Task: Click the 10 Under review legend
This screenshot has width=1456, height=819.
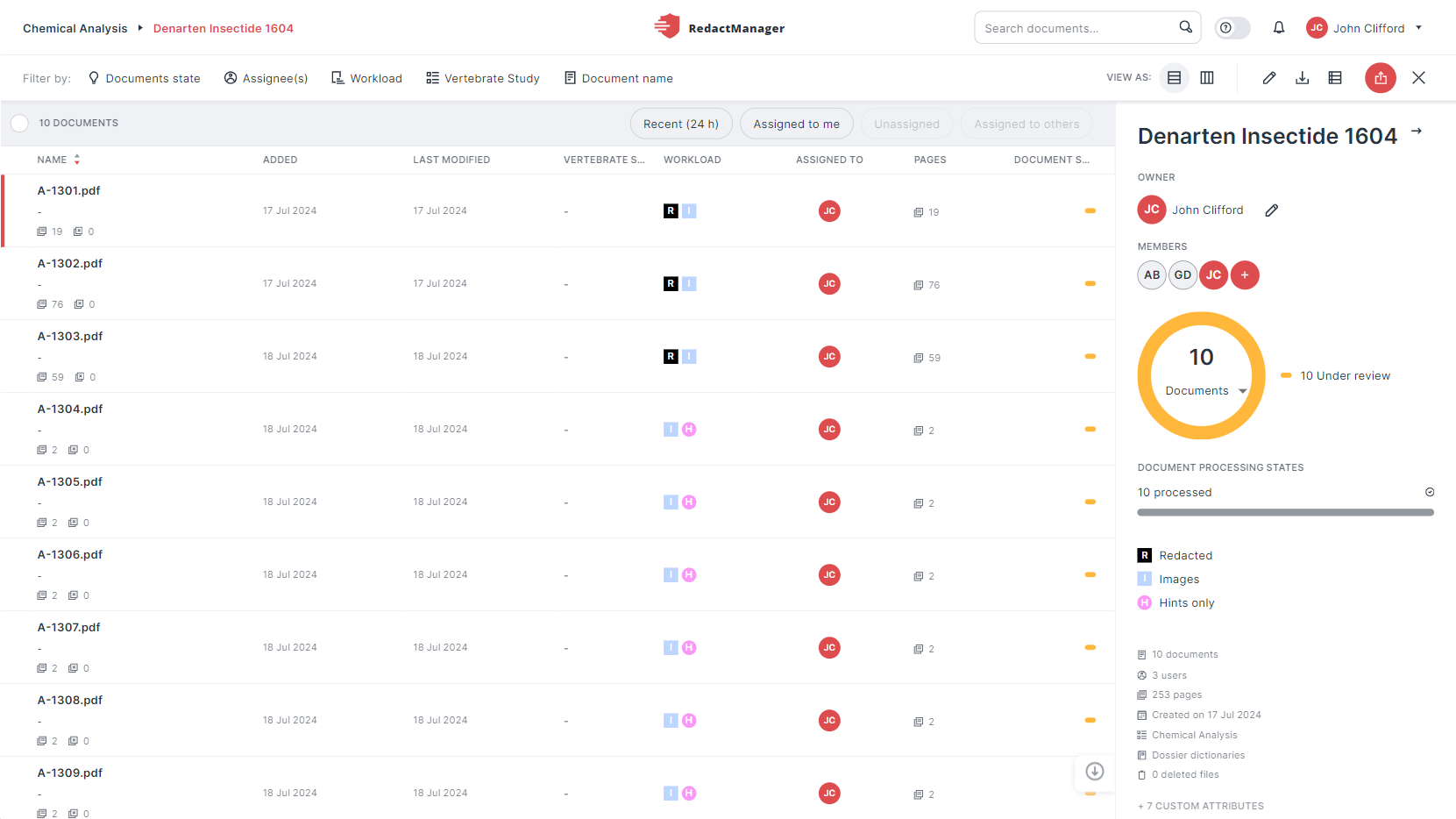Action: 1336,375
